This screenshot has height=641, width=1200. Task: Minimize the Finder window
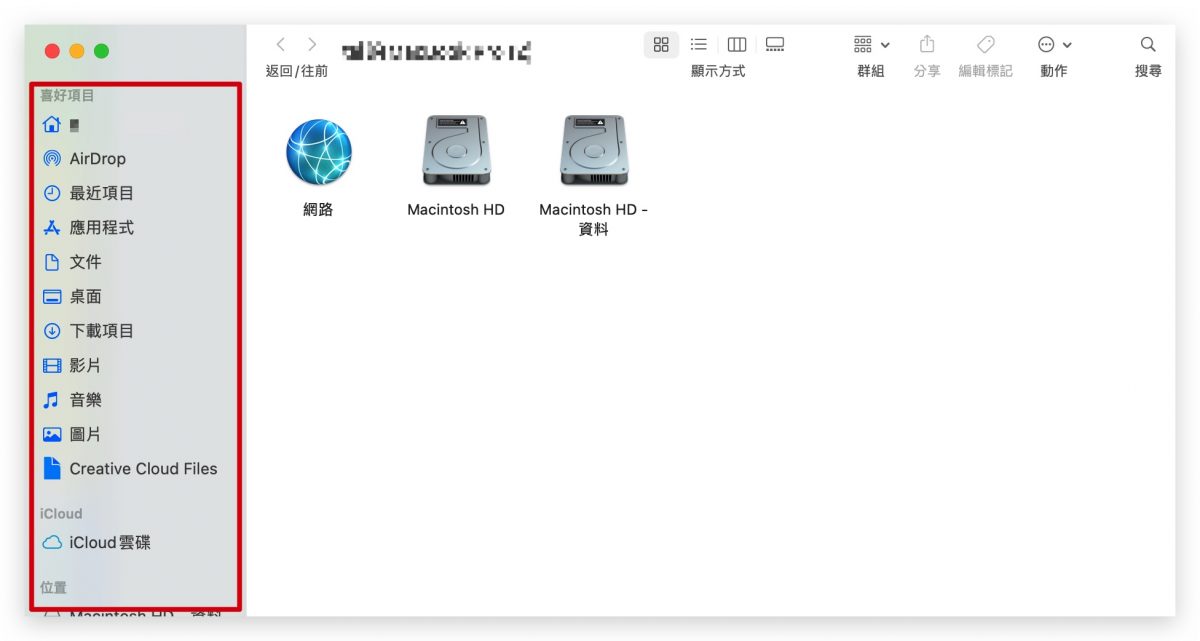point(77,51)
